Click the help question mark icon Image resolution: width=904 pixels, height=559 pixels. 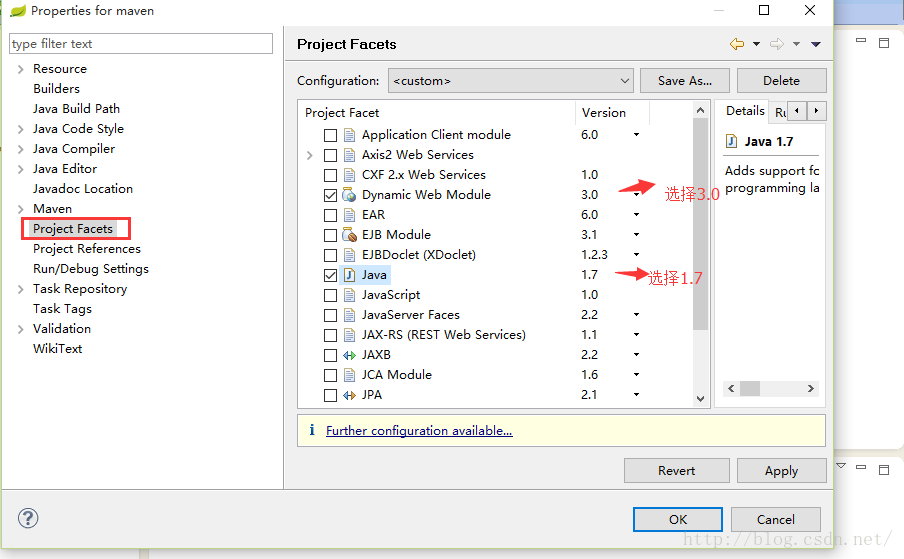pyautogui.click(x=28, y=518)
